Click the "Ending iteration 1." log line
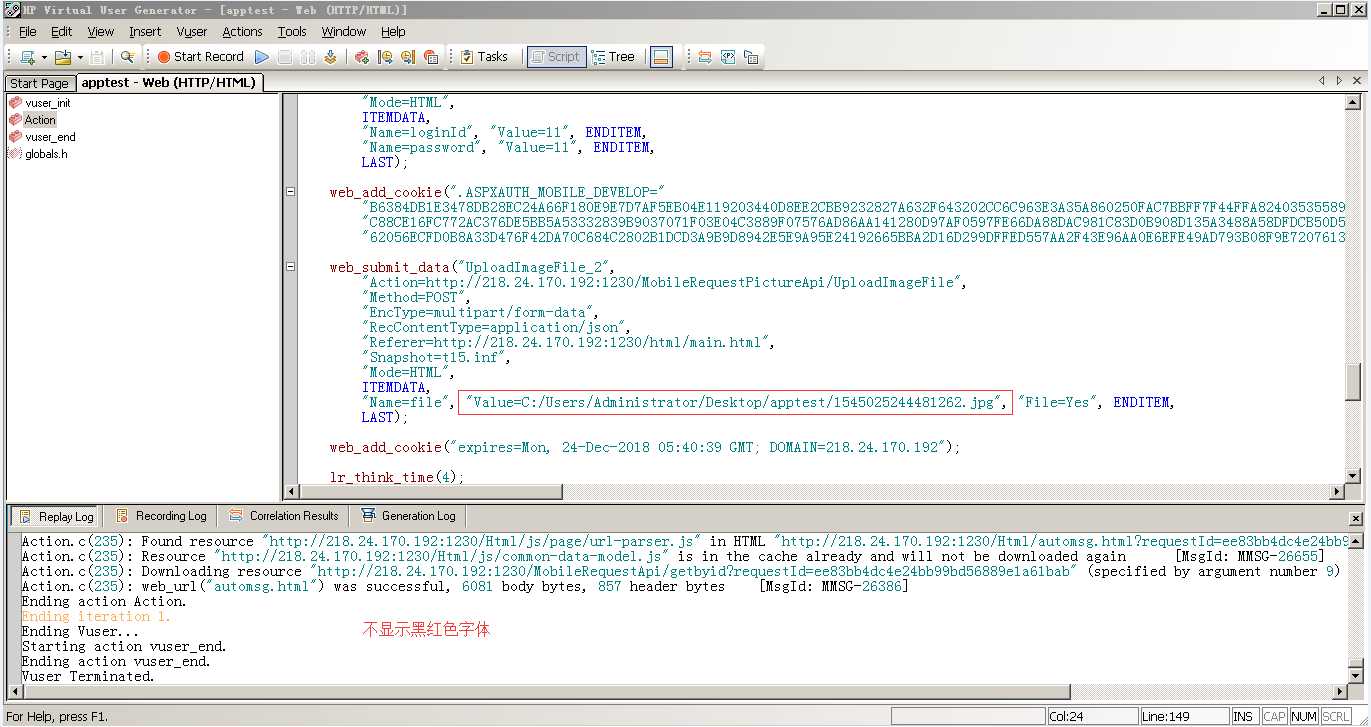This screenshot has width=1371, height=727. pos(96,616)
